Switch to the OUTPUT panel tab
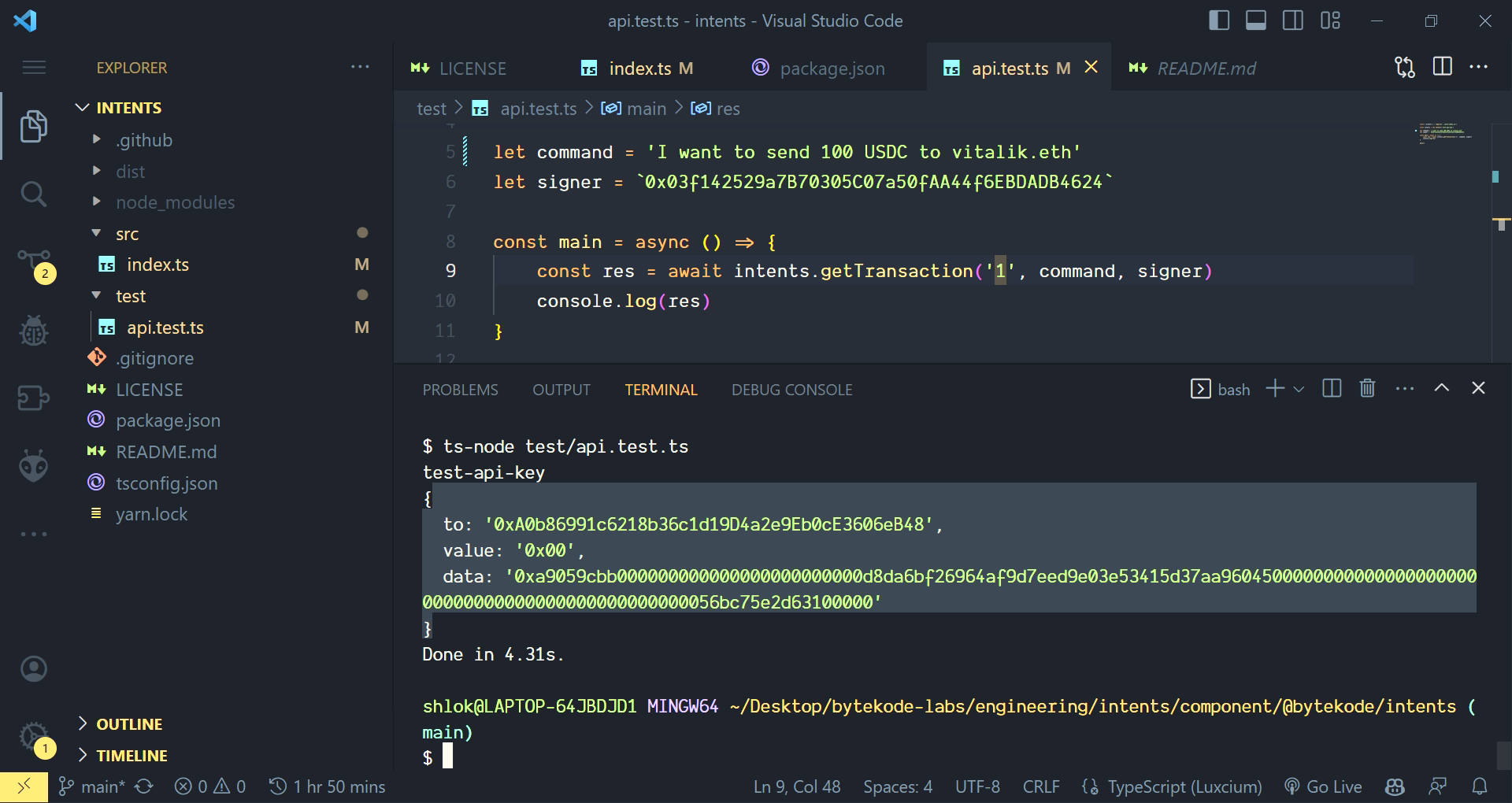Viewport: 1512px width, 803px height. coord(561,390)
